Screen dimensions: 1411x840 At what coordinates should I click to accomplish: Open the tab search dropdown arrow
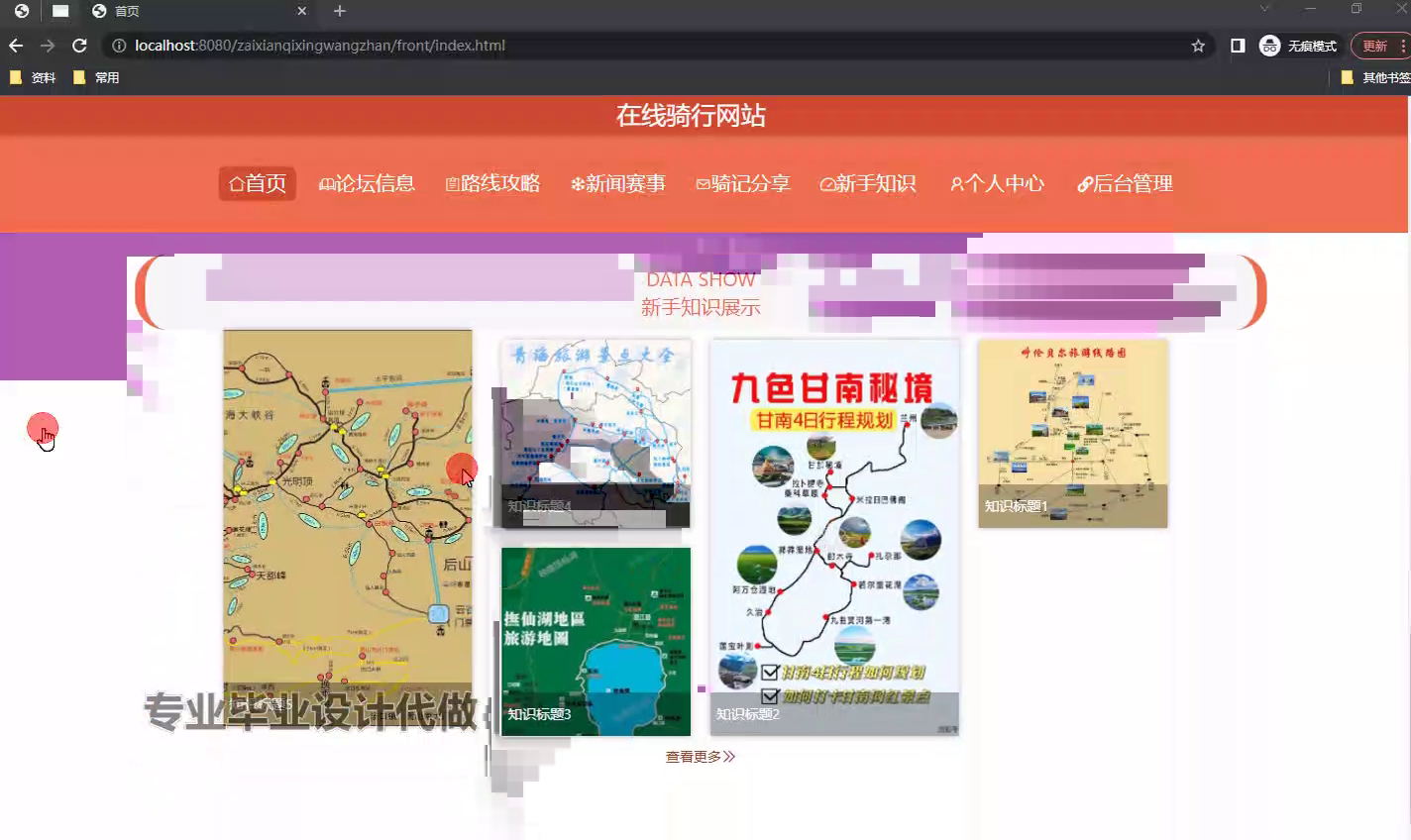[x=1264, y=9]
